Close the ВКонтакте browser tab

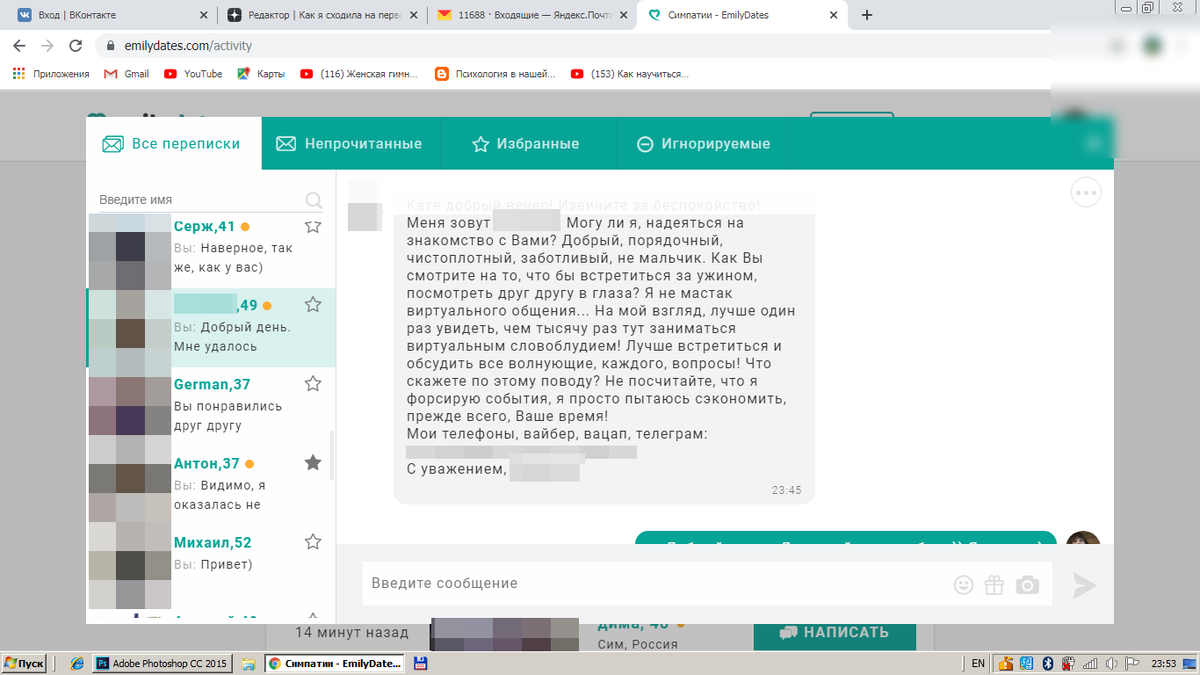coord(204,15)
